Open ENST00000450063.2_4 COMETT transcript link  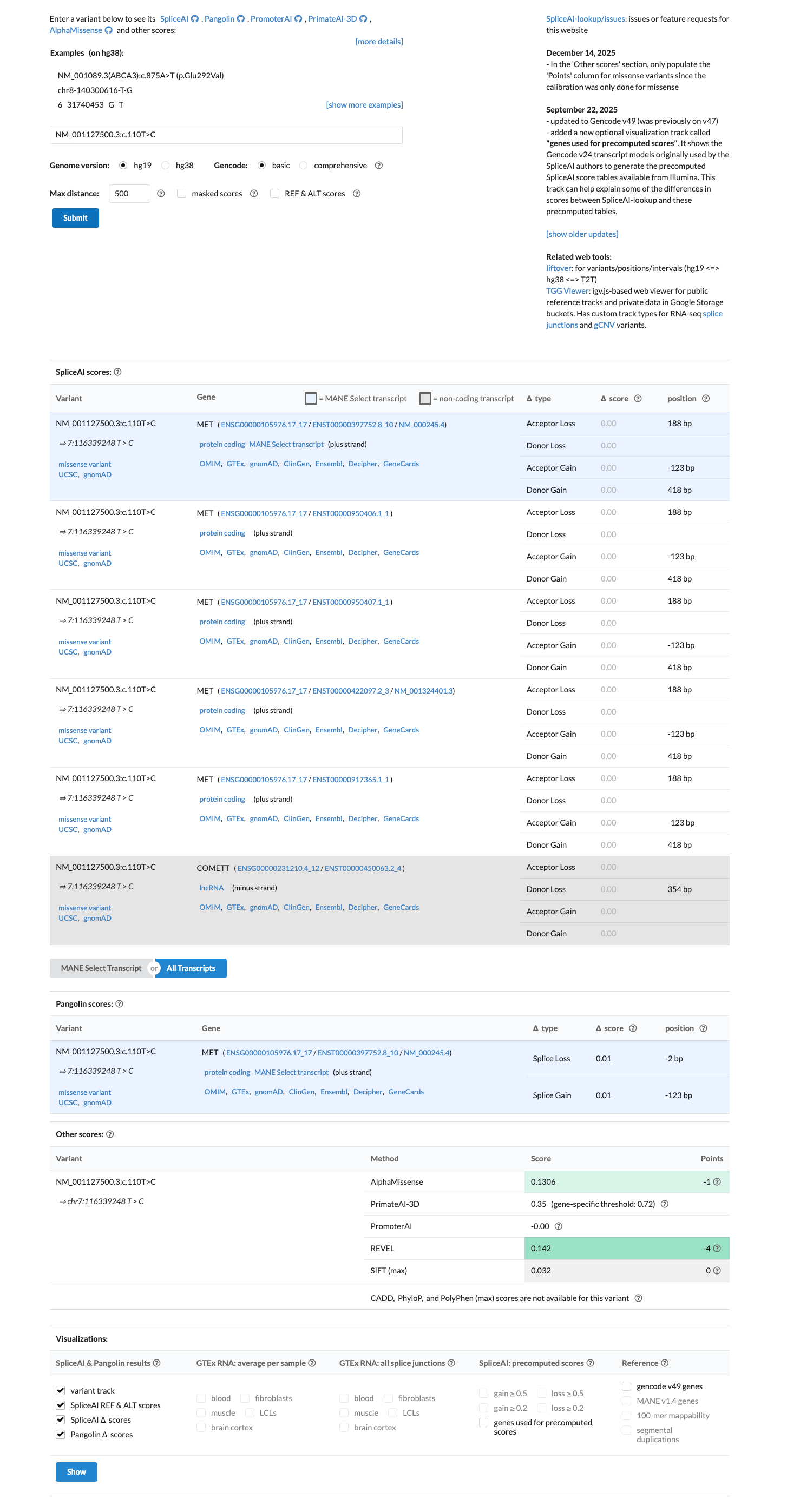click(363, 869)
